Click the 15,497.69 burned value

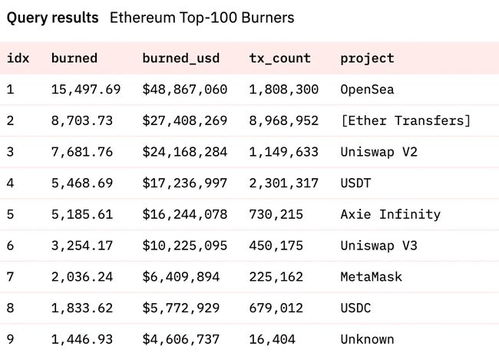[x=86, y=89]
